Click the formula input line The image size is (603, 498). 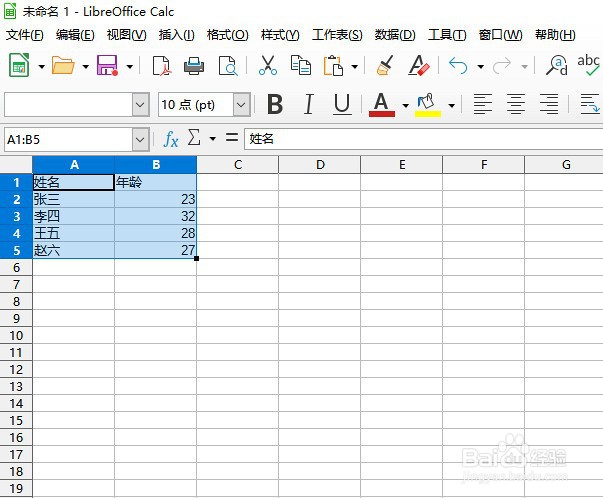[x=423, y=139]
